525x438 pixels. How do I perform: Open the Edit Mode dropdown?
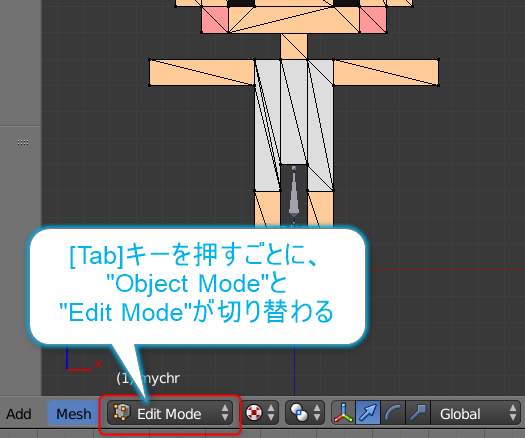(170, 413)
